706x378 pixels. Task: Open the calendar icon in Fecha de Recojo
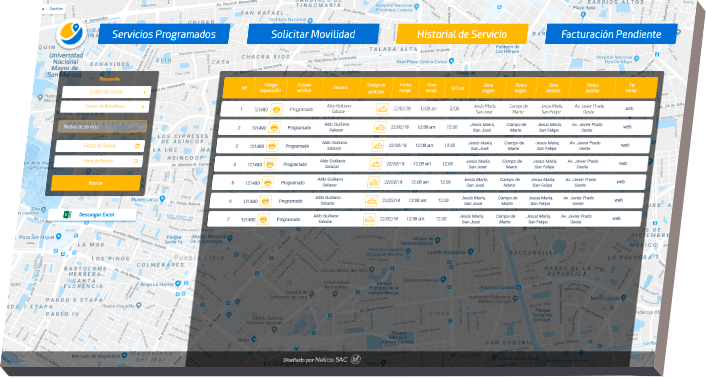click(x=138, y=146)
